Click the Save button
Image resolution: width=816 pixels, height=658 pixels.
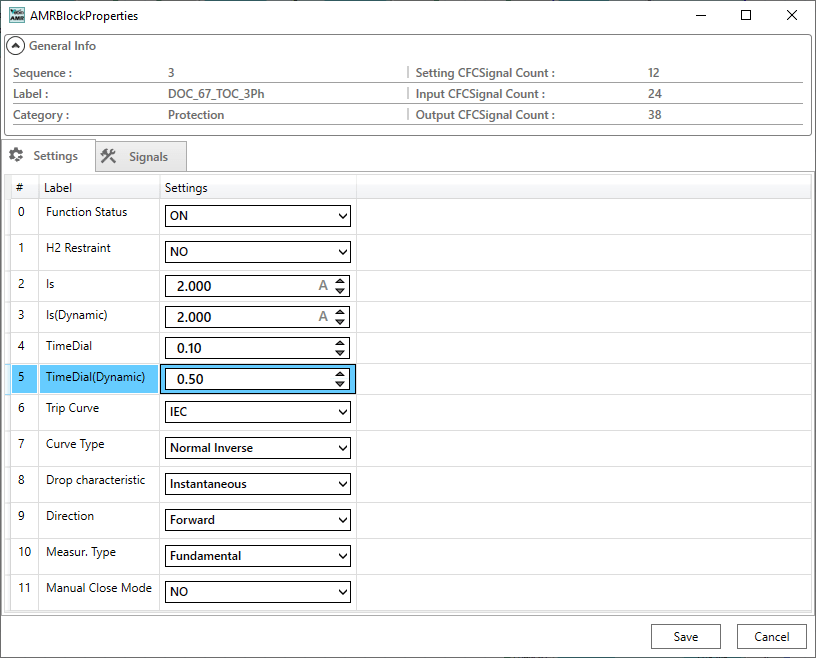click(x=685, y=636)
